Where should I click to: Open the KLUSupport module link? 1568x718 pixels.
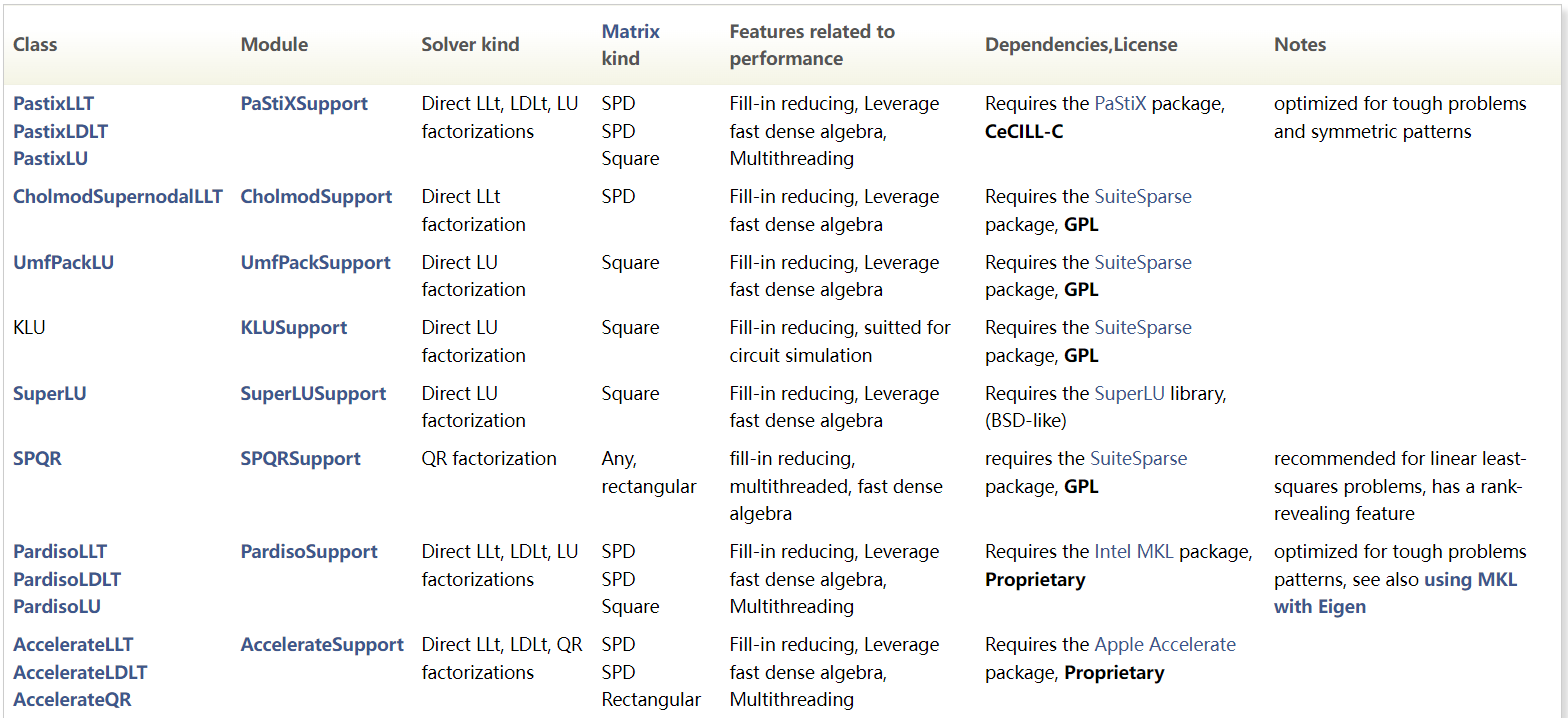point(294,327)
